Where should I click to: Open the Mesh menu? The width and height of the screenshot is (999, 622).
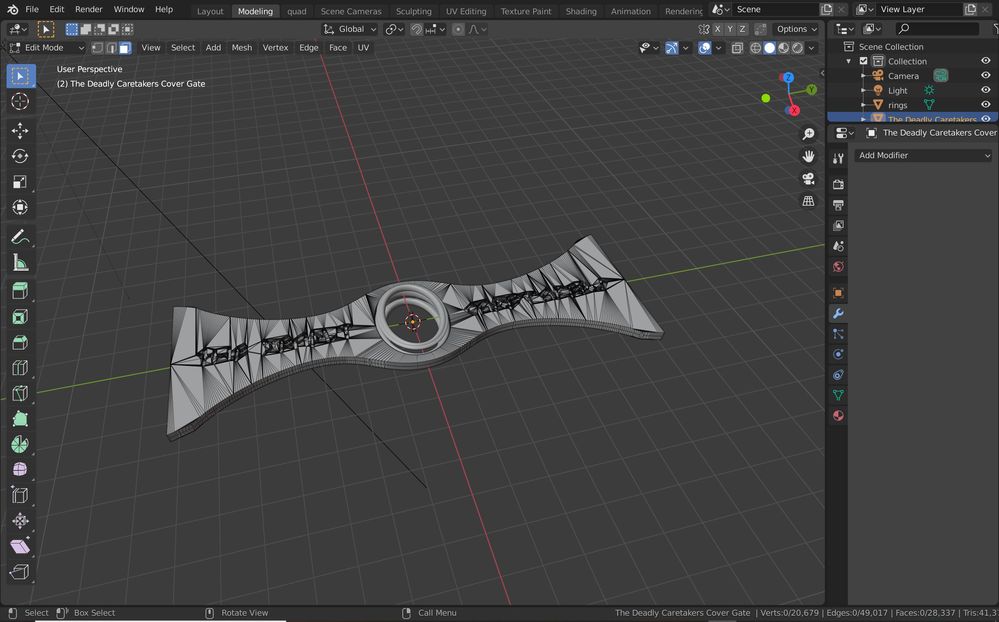point(242,47)
